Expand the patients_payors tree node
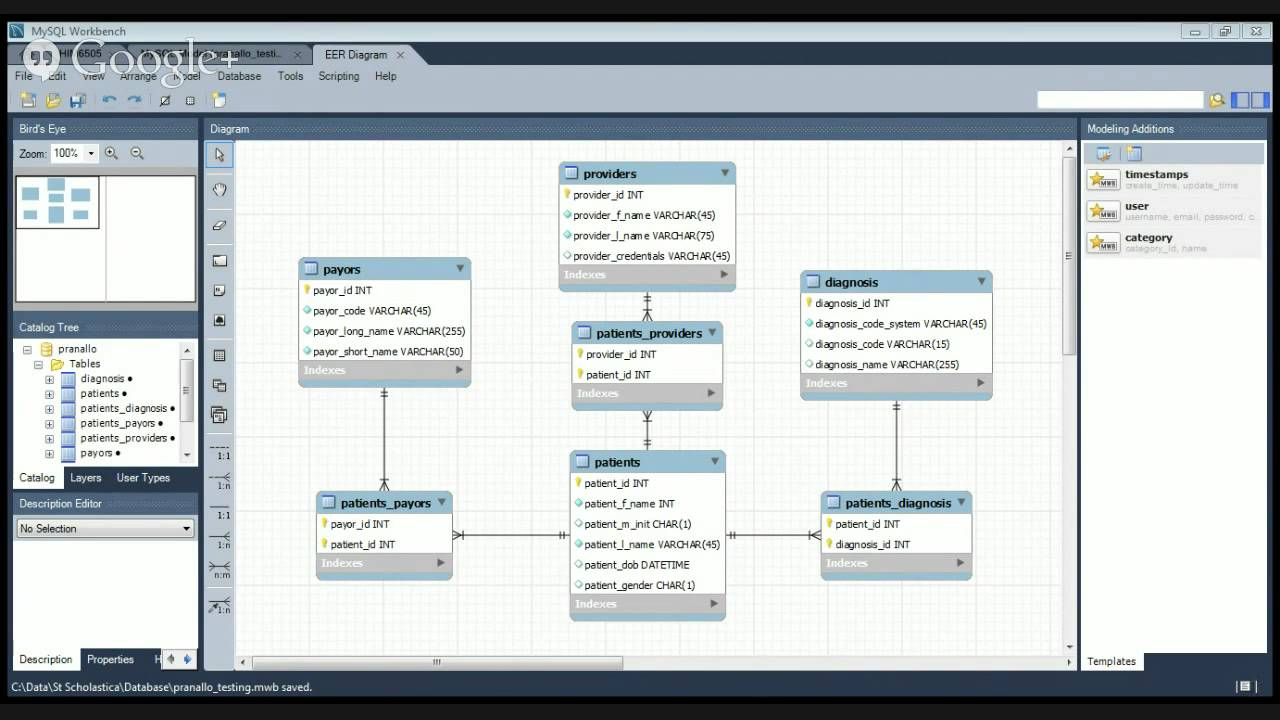Viewport: 1280px width, 720px height. 49,424
